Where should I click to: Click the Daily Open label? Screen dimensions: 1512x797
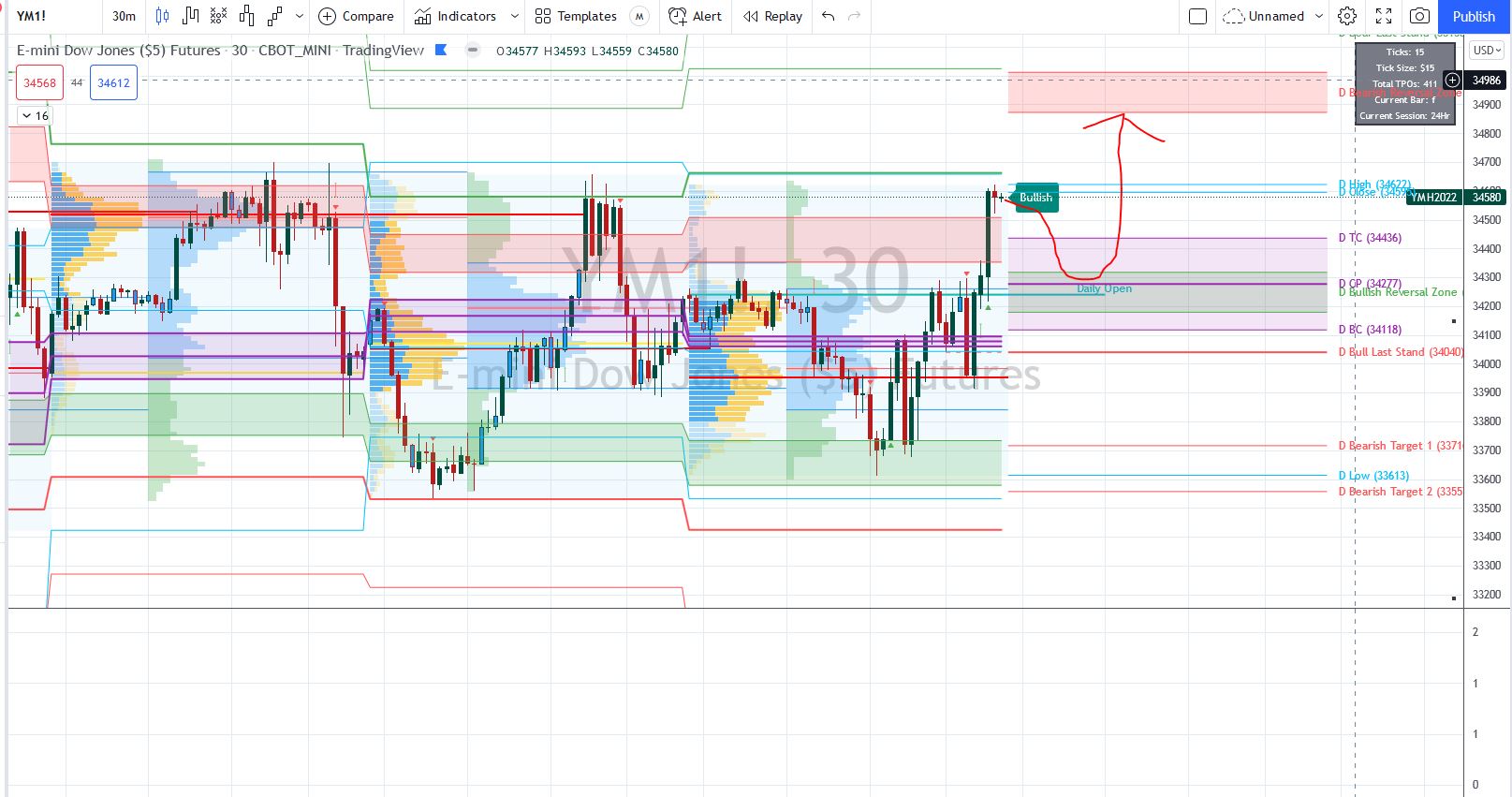[1104, 288]
